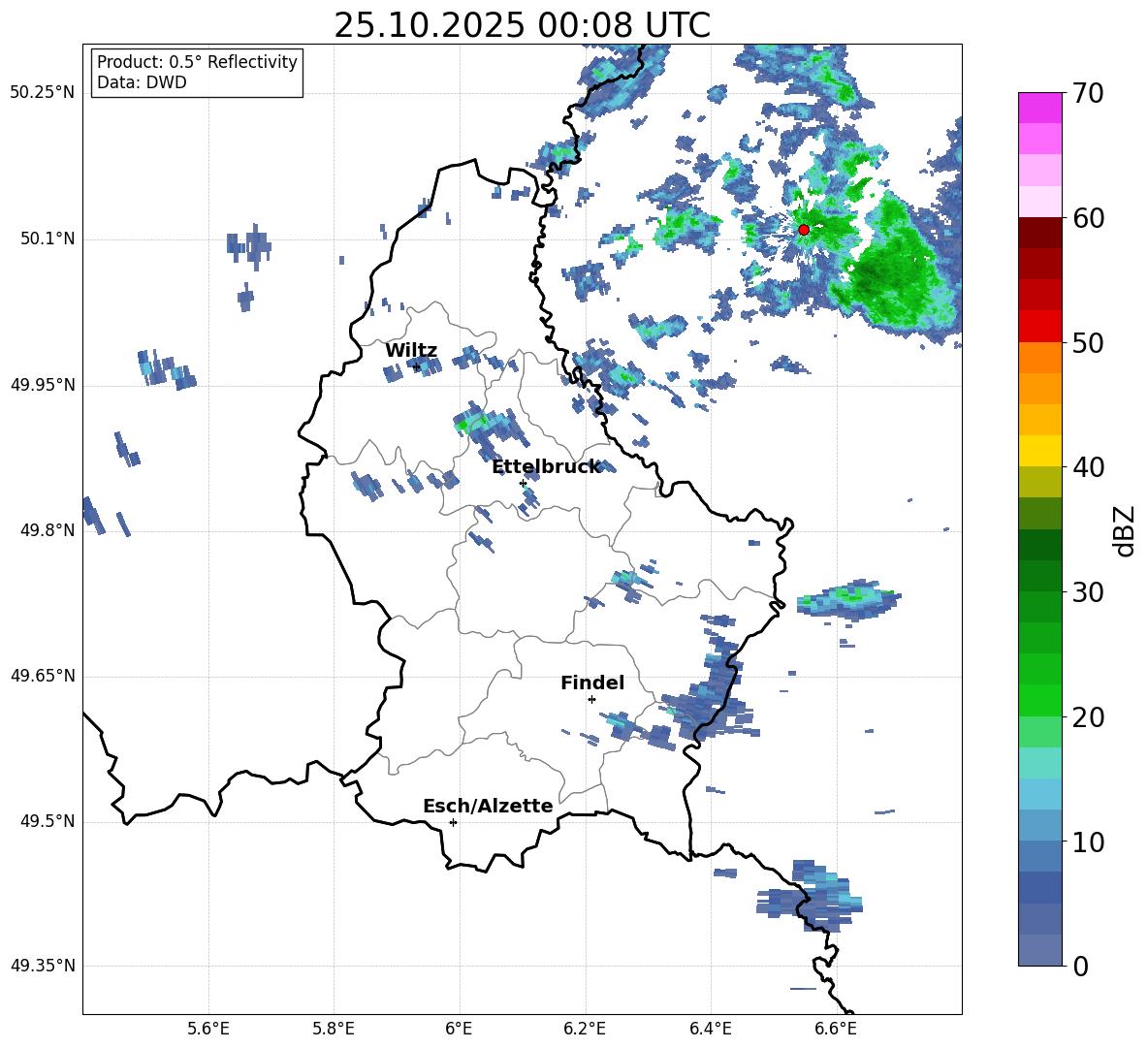Click the cyan colorbar swatch near 15 dBZ
This screenshot has width=1148, height=1048.
click(x=1039, y=763)
